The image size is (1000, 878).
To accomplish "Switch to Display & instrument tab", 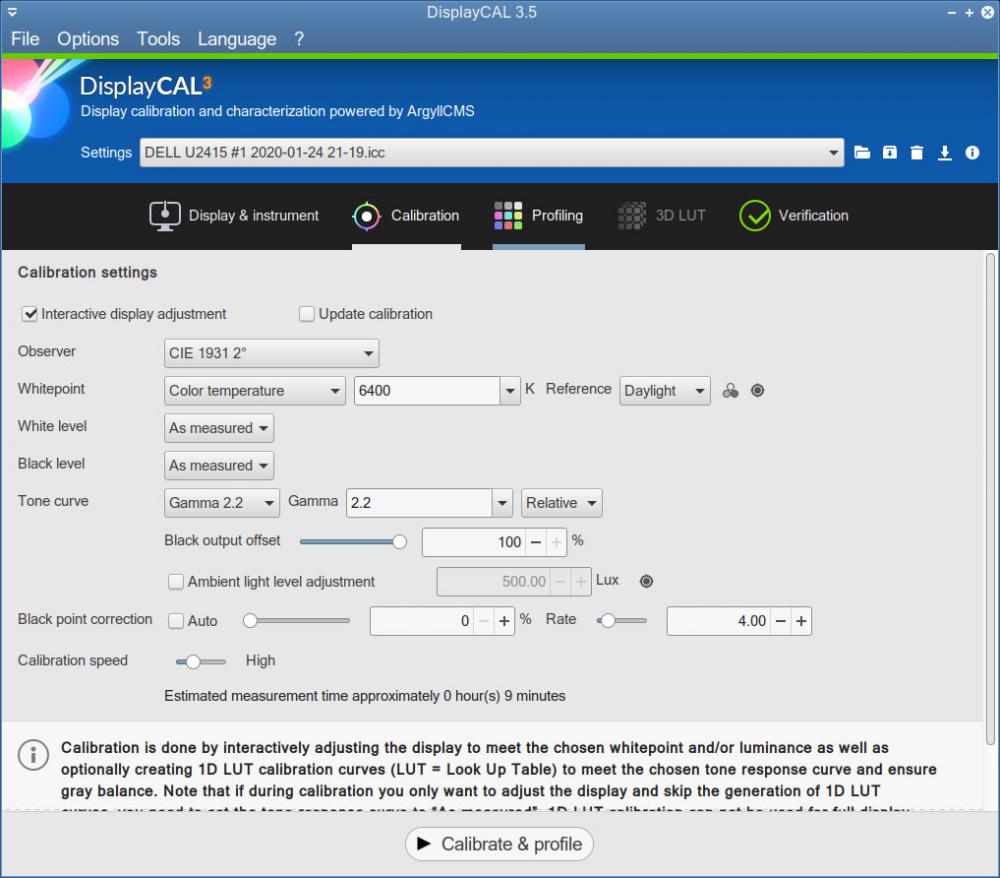I will click(233, 216).
